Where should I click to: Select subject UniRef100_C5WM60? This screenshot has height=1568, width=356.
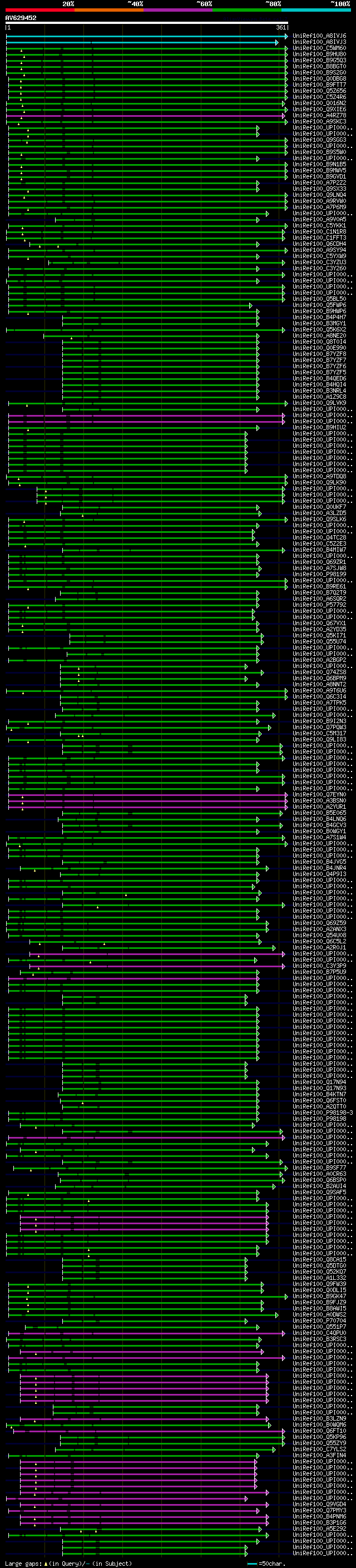(319, 48)
